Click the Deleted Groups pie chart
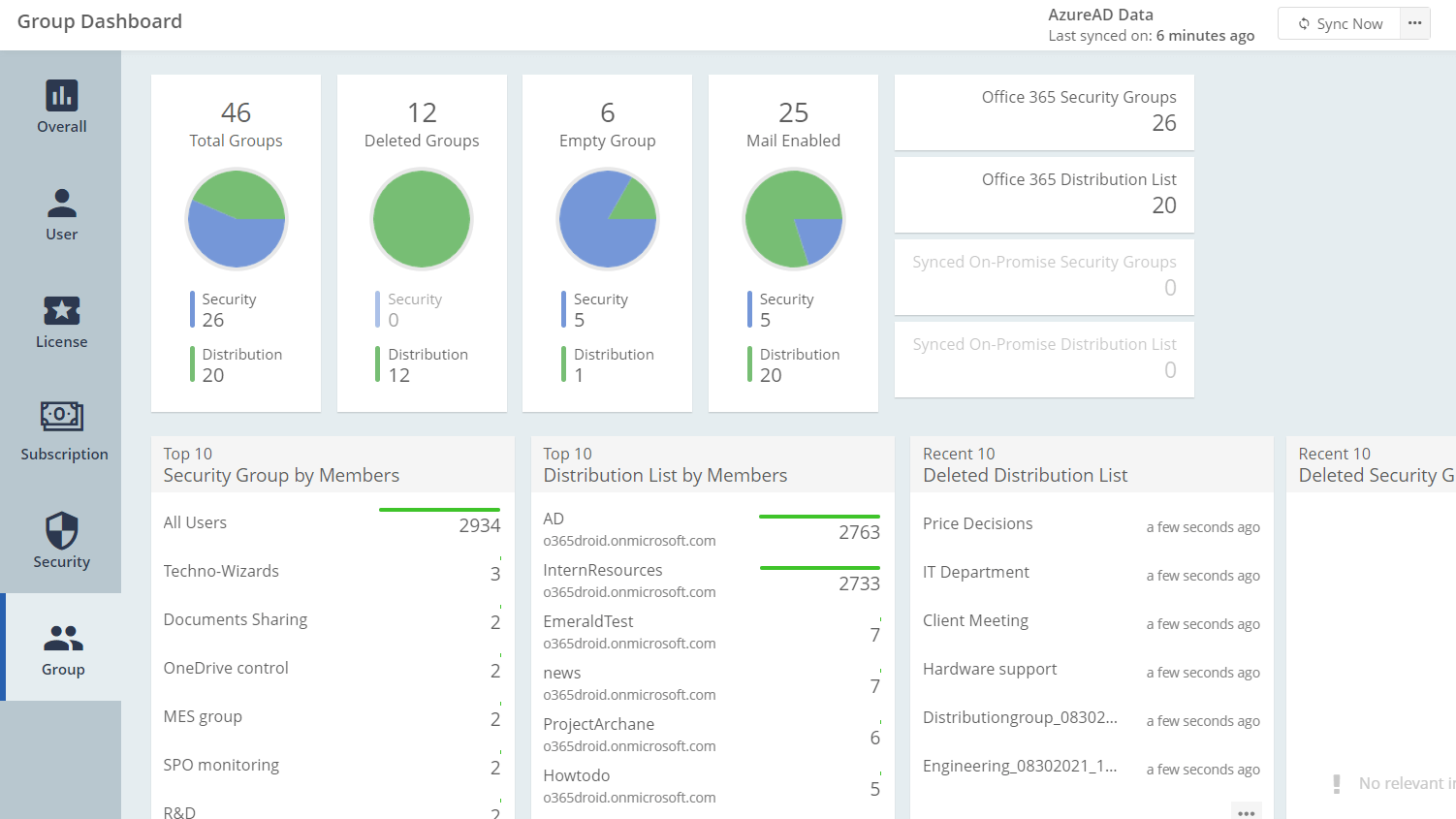 tap(422, 219)
